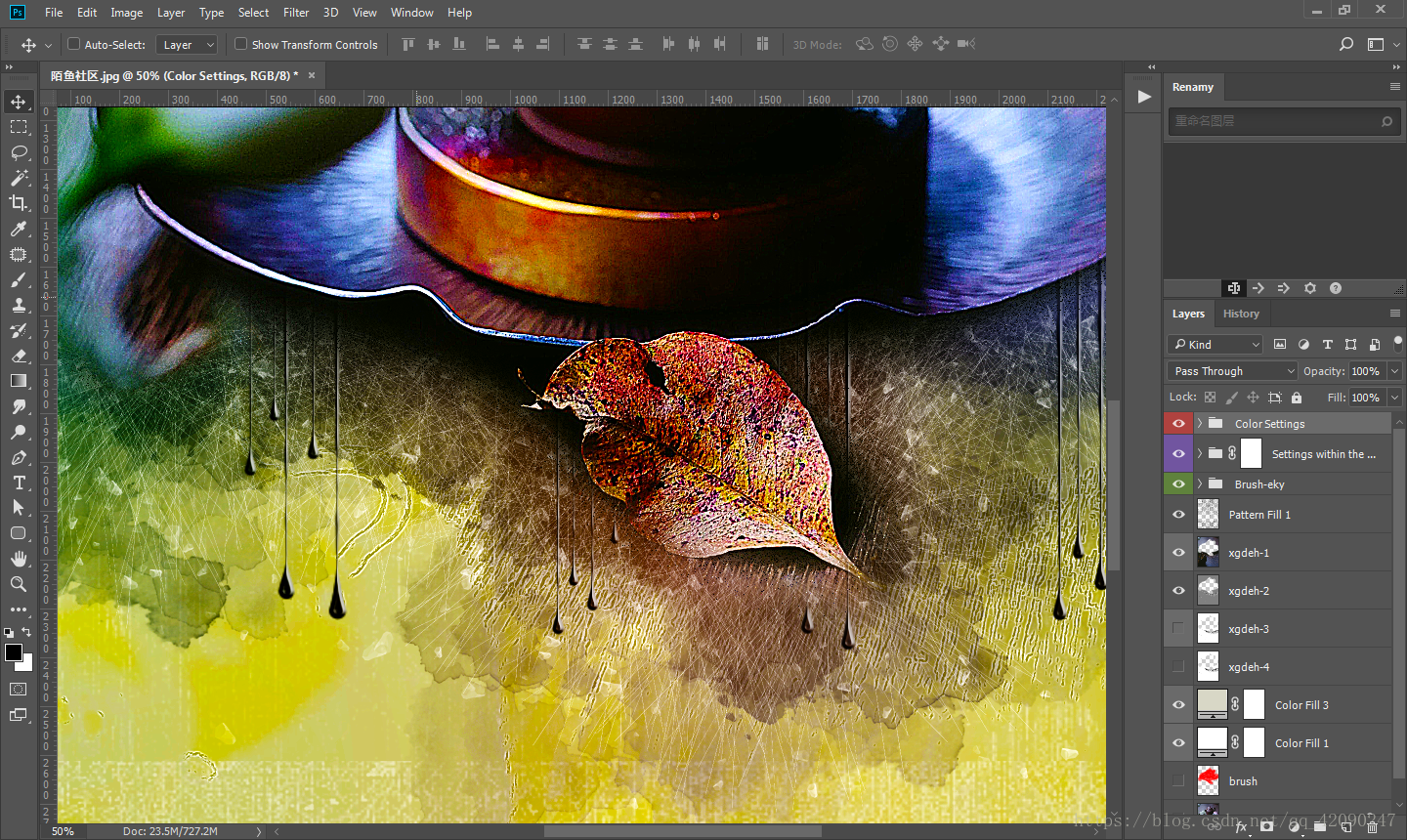Show the brush layer
The width and height of the screenshot is (1407, 840).
click(x=1178, y=780)
